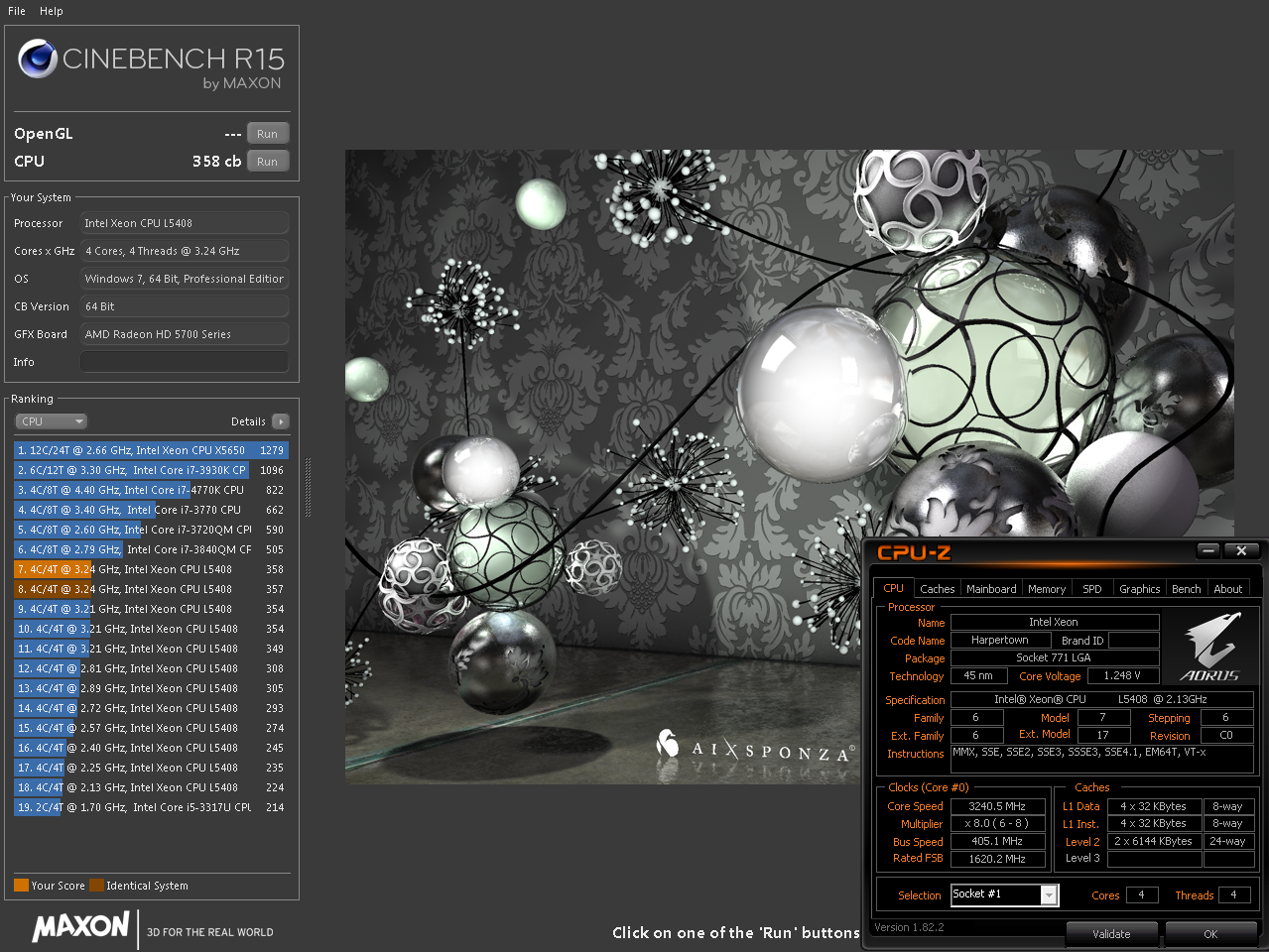This screenshot has width=1269, height=952.
Task: Select ranking row 16 at 2.40 GHz
Action: tap(151, 748)
